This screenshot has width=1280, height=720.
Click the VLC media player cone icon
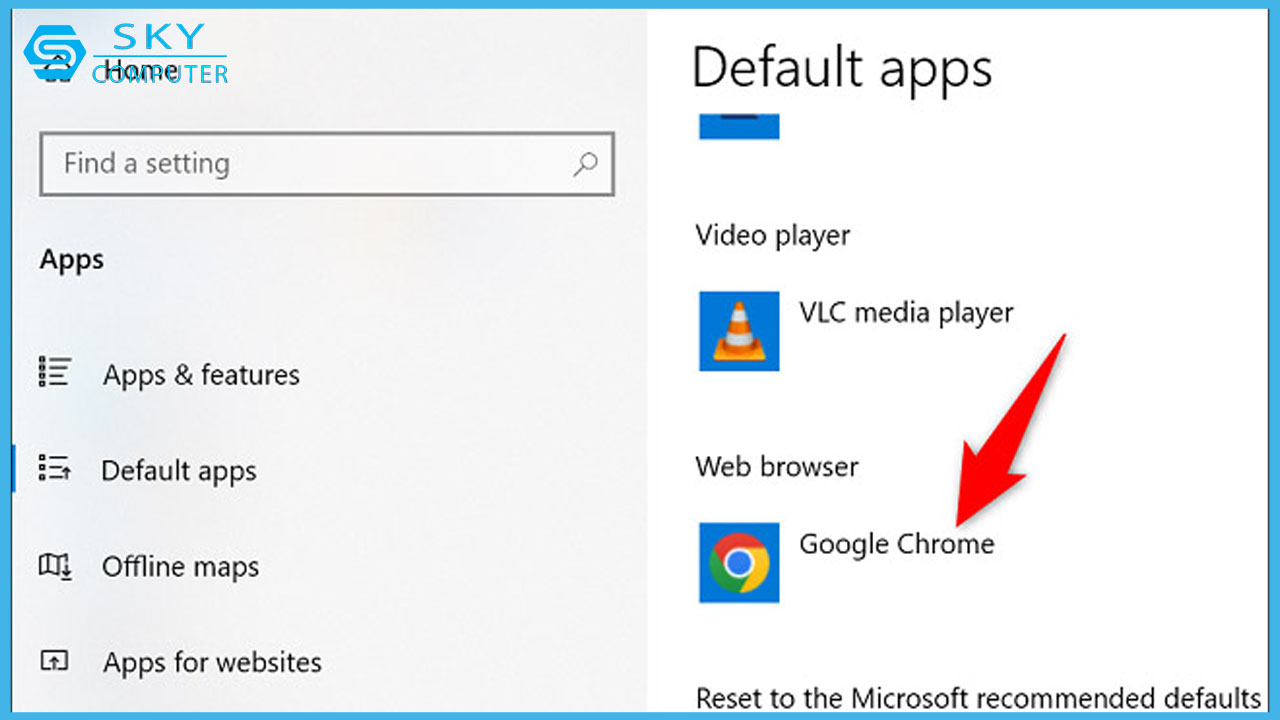[x=739, y=331]
